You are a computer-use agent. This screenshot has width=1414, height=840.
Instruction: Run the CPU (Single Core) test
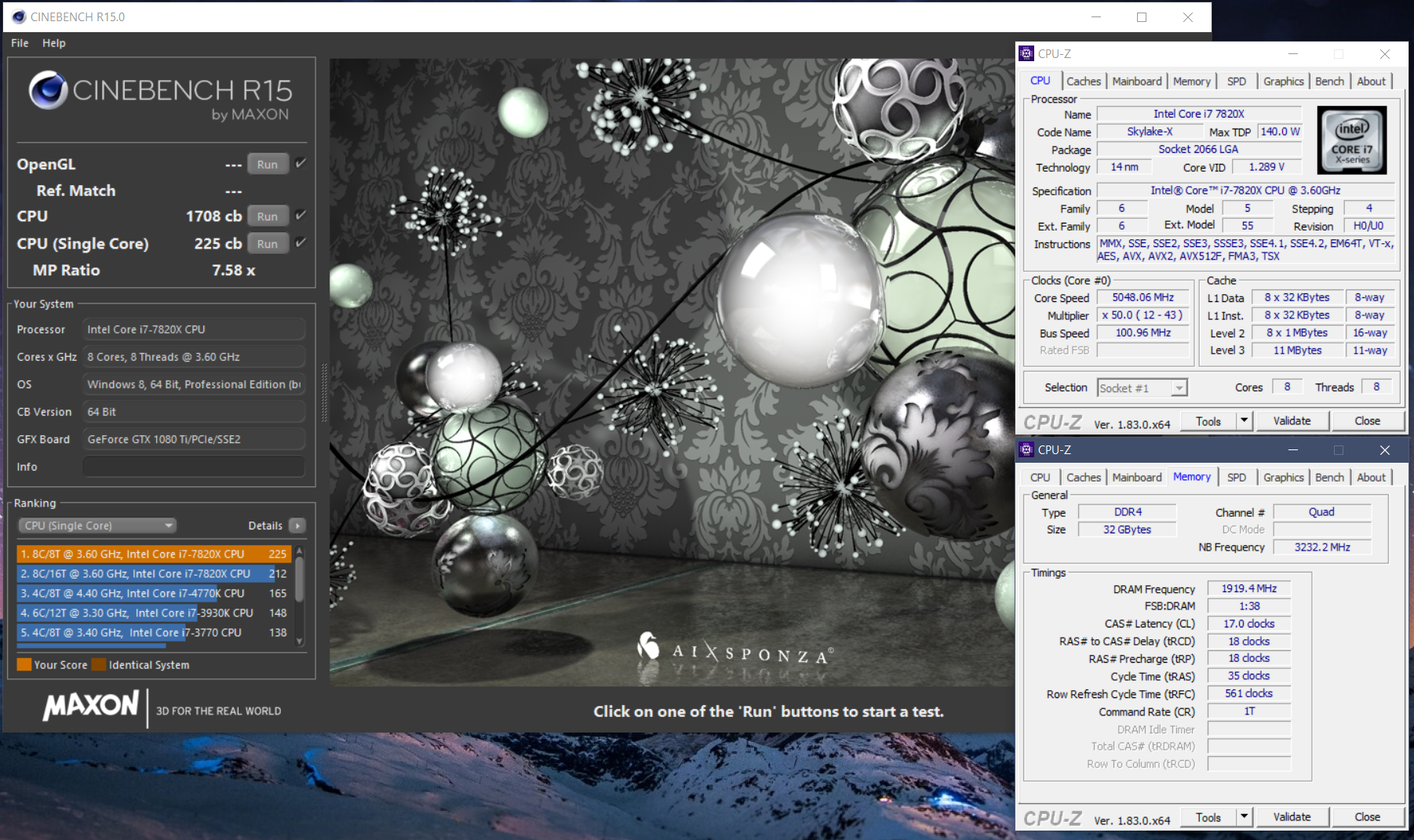pyautogui.click(x=268, y=243)
